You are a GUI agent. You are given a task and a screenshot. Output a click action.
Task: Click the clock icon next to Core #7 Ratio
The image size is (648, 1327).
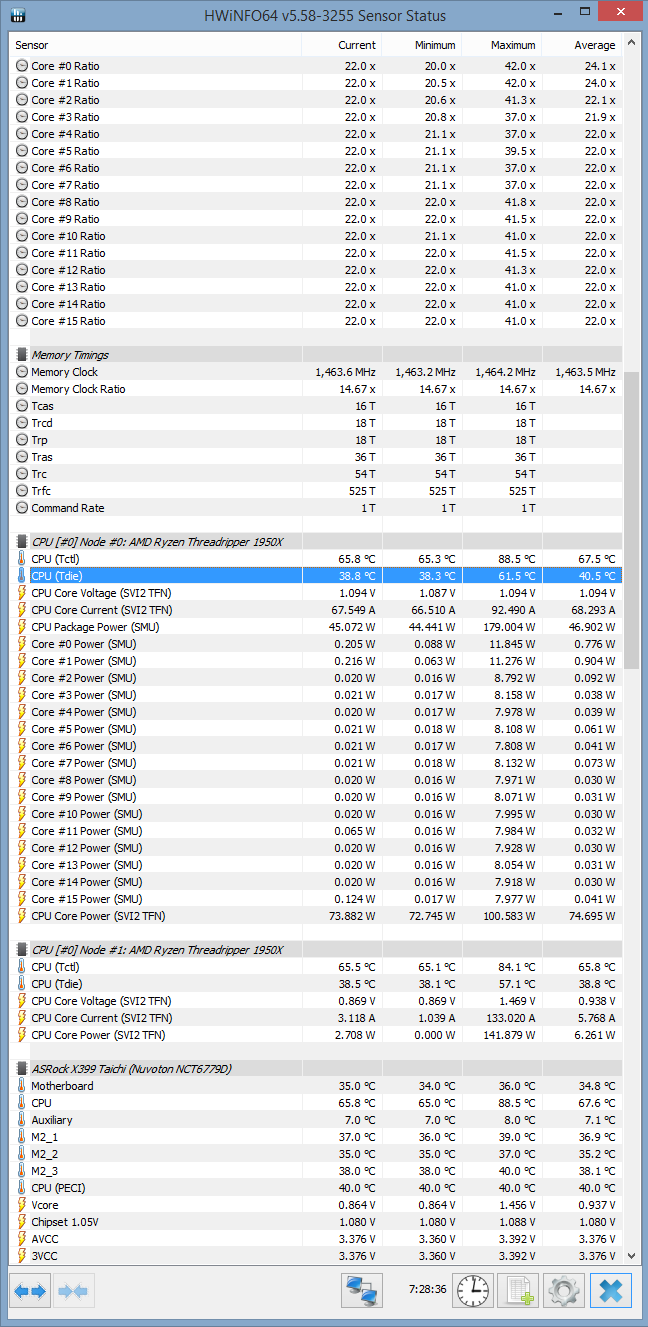22,185
